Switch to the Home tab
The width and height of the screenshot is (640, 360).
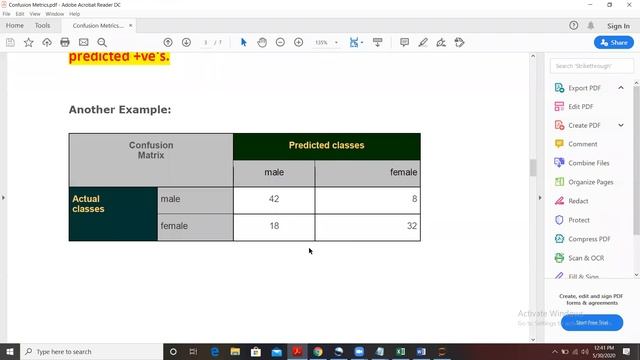point(15,25)
